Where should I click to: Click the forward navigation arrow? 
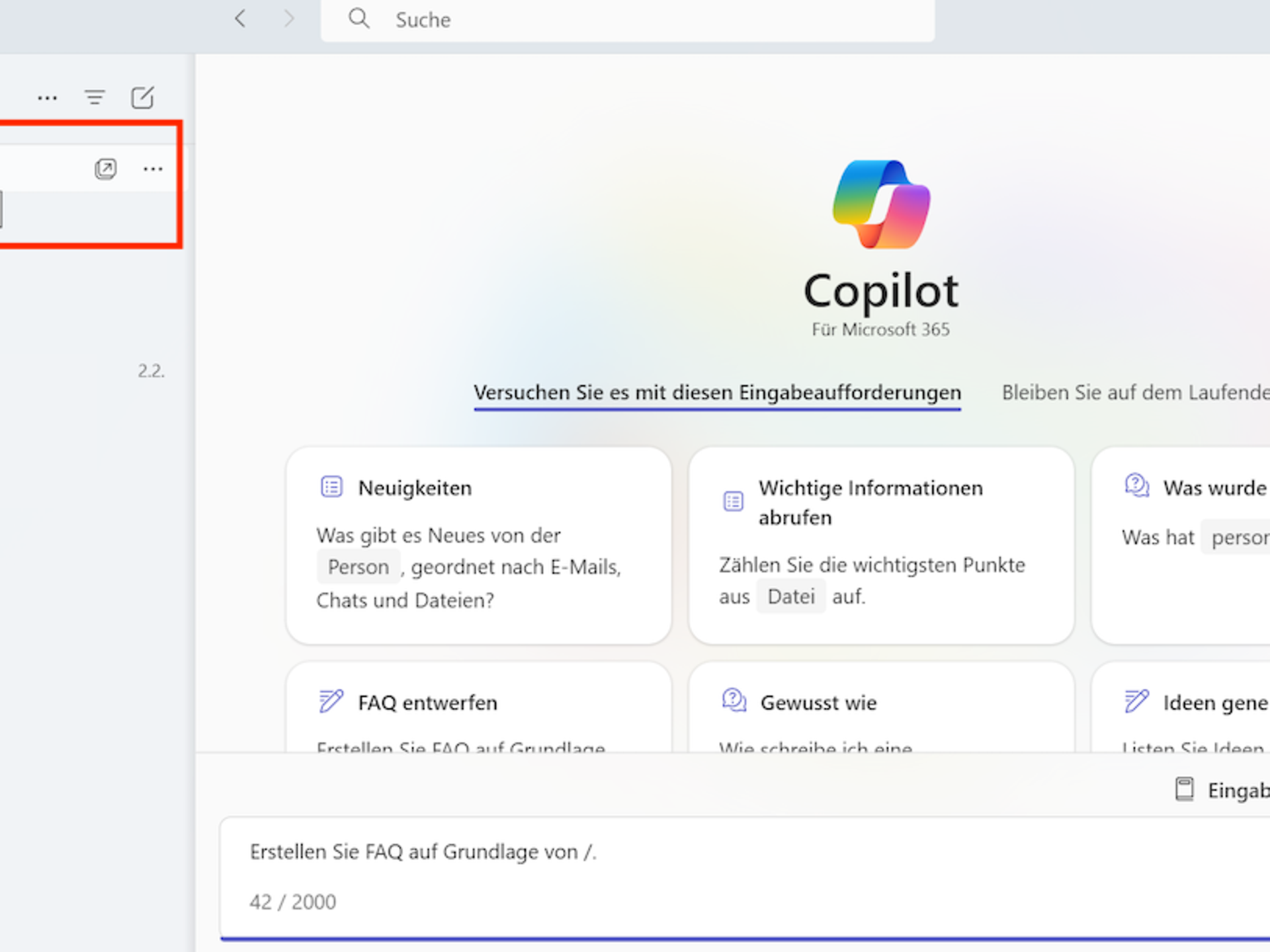point(288,19)
